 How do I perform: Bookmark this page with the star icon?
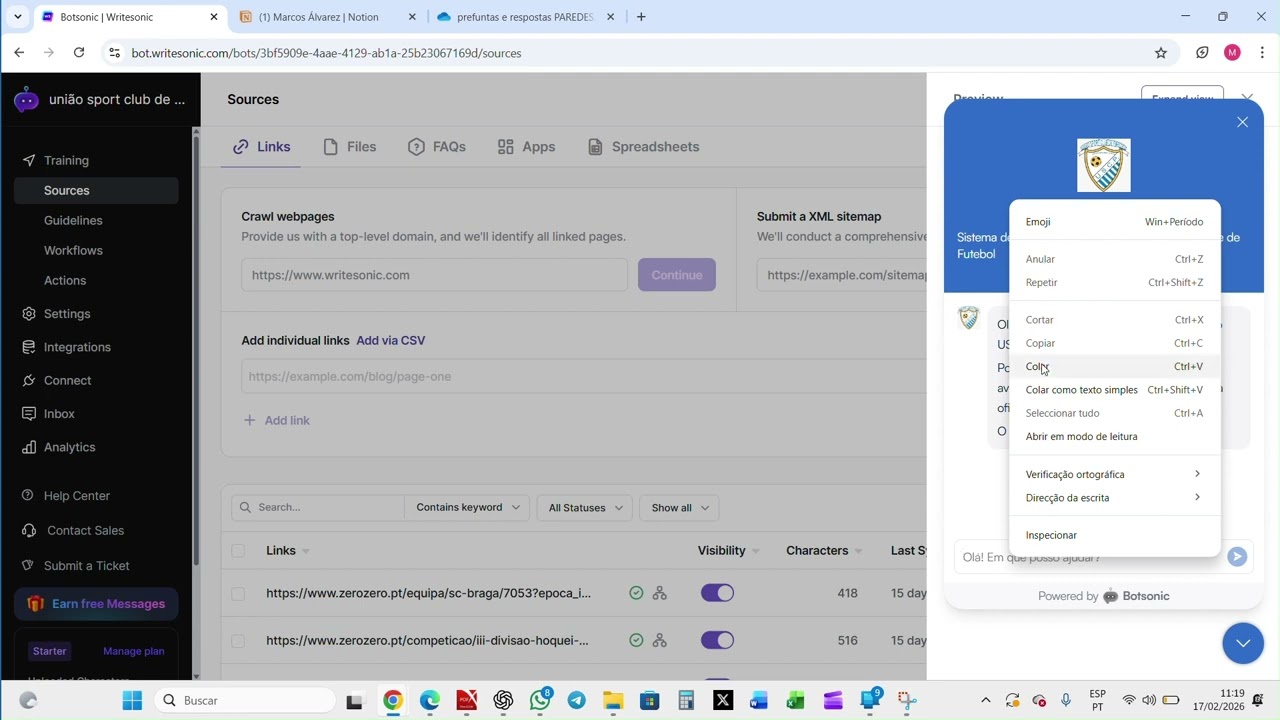coord(1161,53)
